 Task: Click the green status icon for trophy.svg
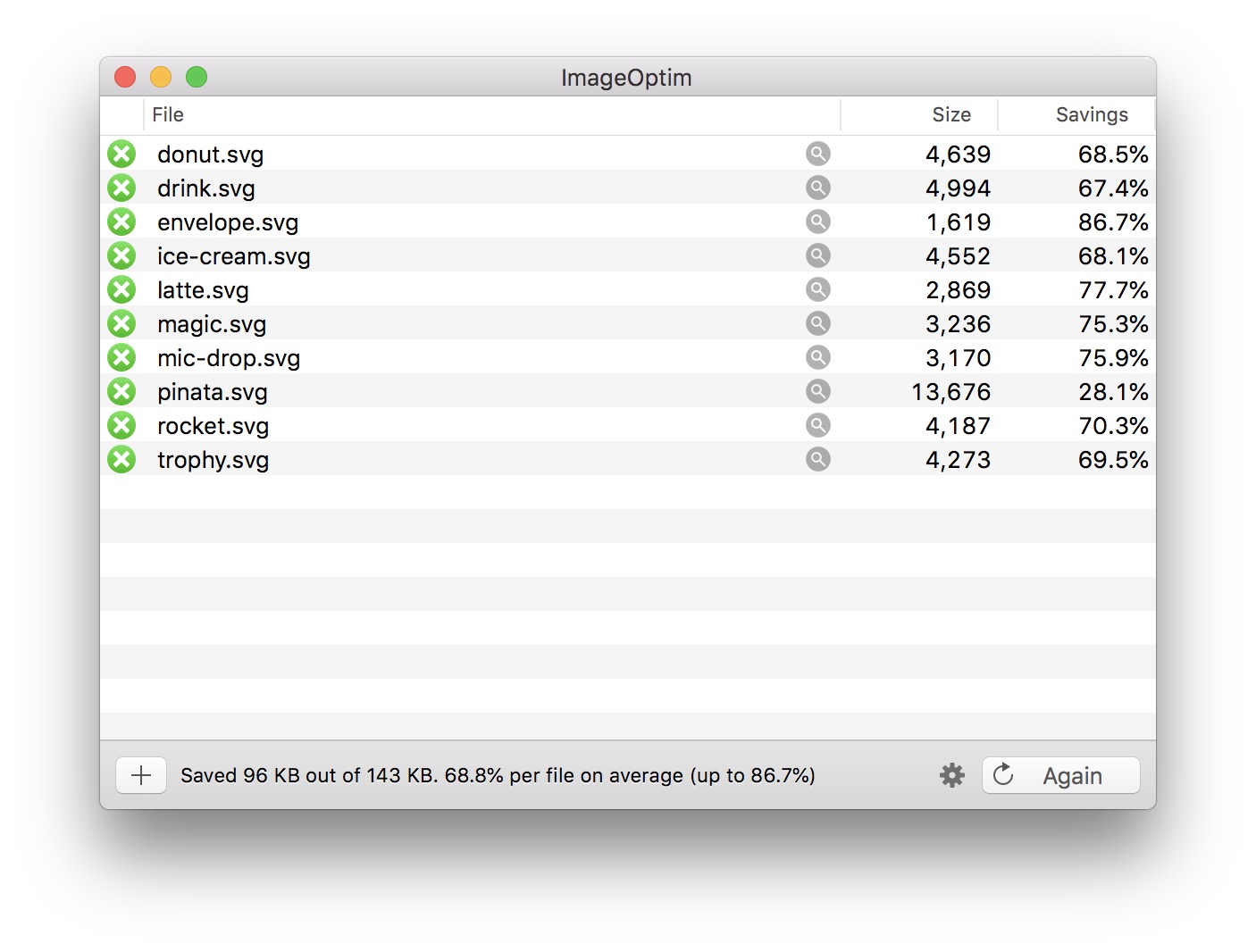tap(121, 459)
